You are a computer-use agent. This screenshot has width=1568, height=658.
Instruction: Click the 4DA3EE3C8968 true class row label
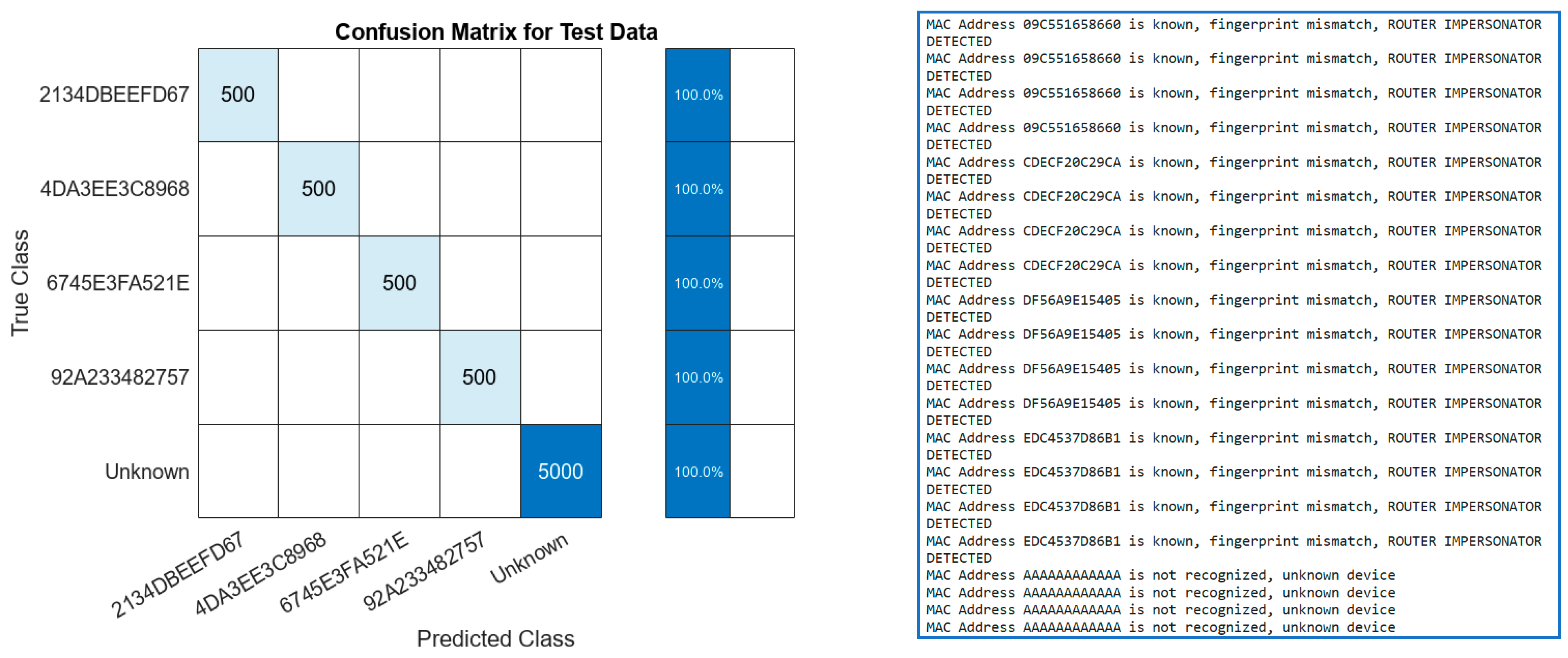(115, 189)
